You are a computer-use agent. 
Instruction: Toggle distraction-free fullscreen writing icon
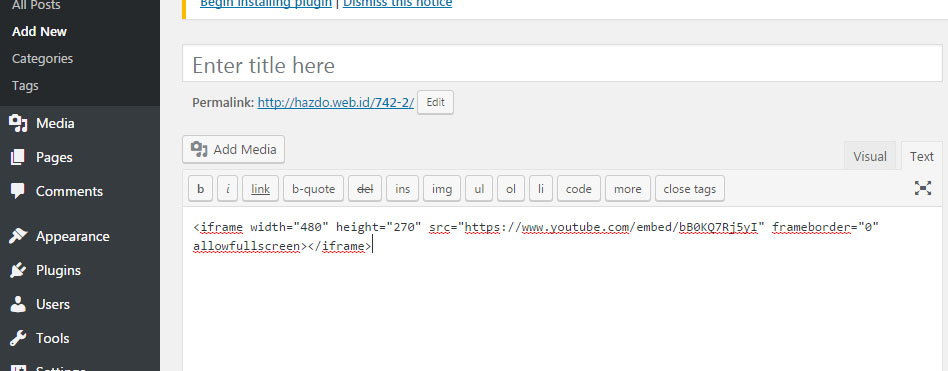pyautogui.click(x=923, y=188)
